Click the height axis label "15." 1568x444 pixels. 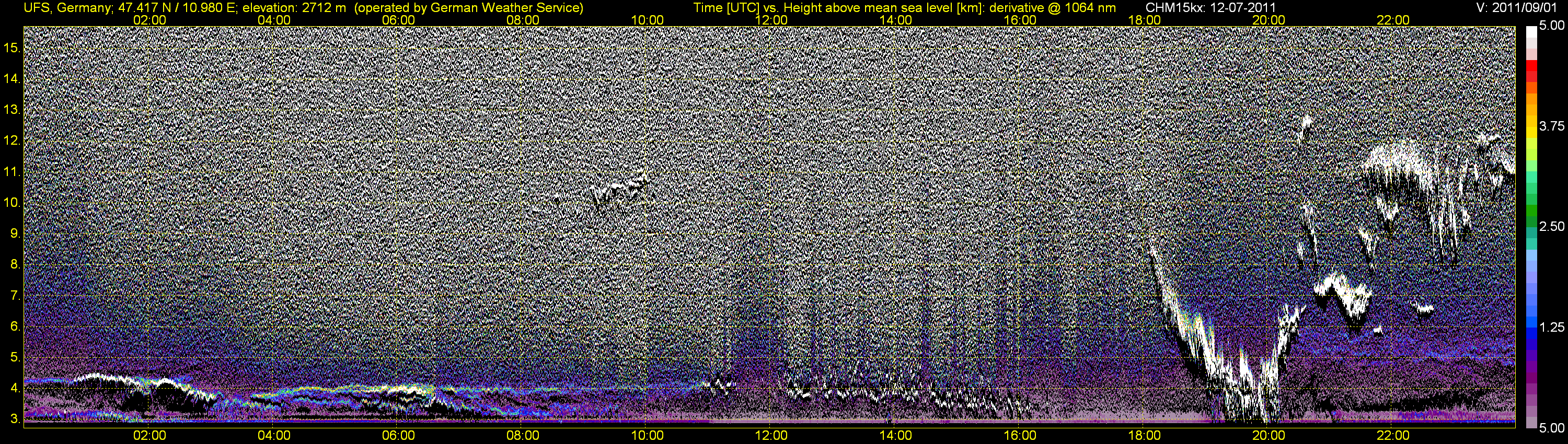(x=12, y=48)
